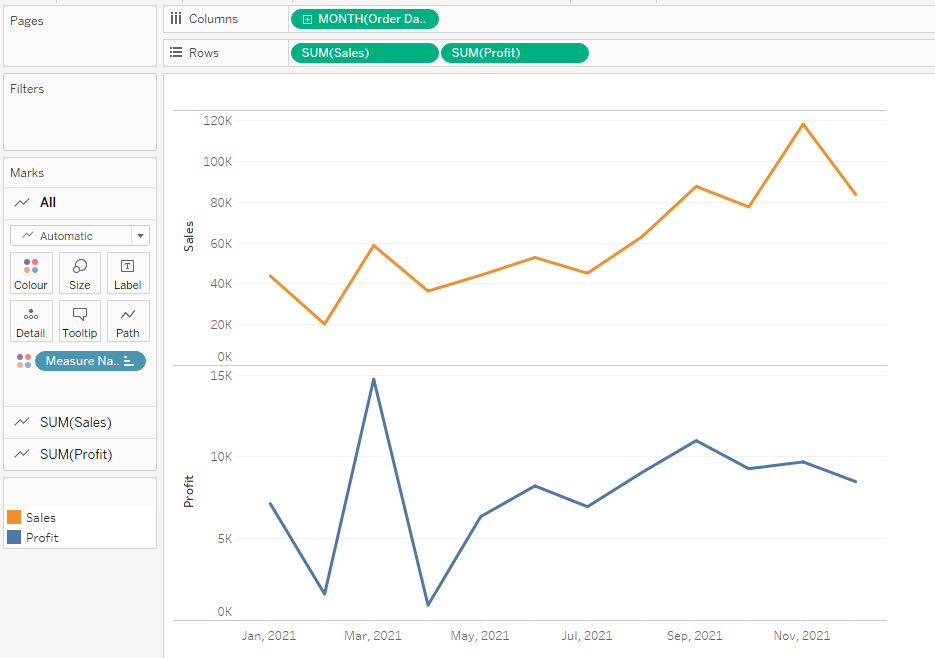The image size is (935, 658).
Task: Click the orange Sales legend swatch
Action: [14, 518]
